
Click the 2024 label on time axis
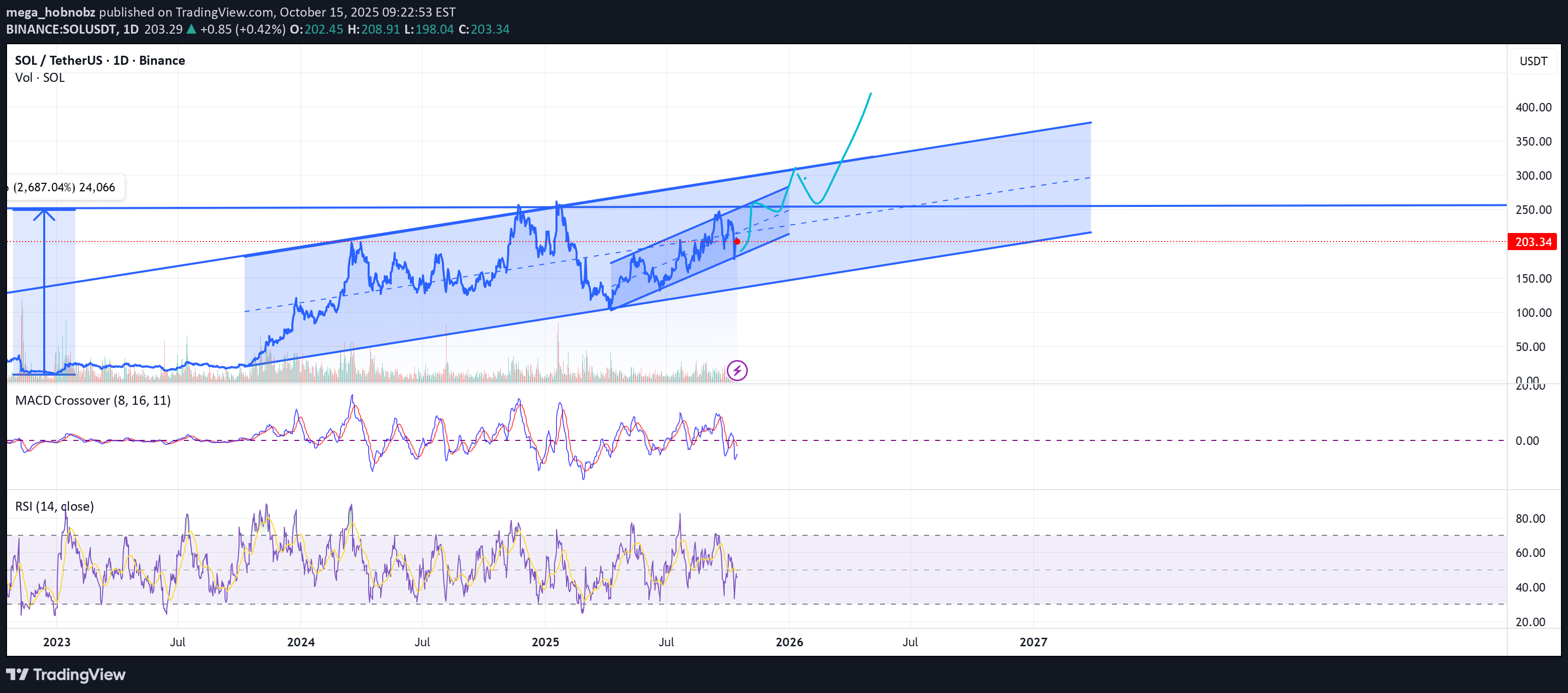click(301, 642)
